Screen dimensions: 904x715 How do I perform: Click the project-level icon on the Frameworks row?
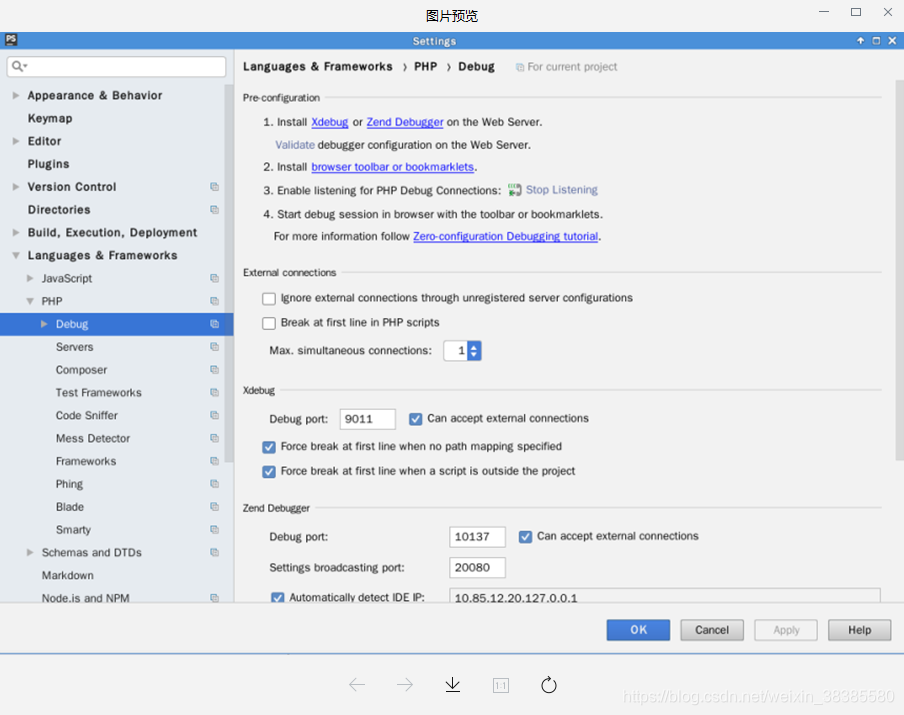pyautogui.click(x=214, y=461)
